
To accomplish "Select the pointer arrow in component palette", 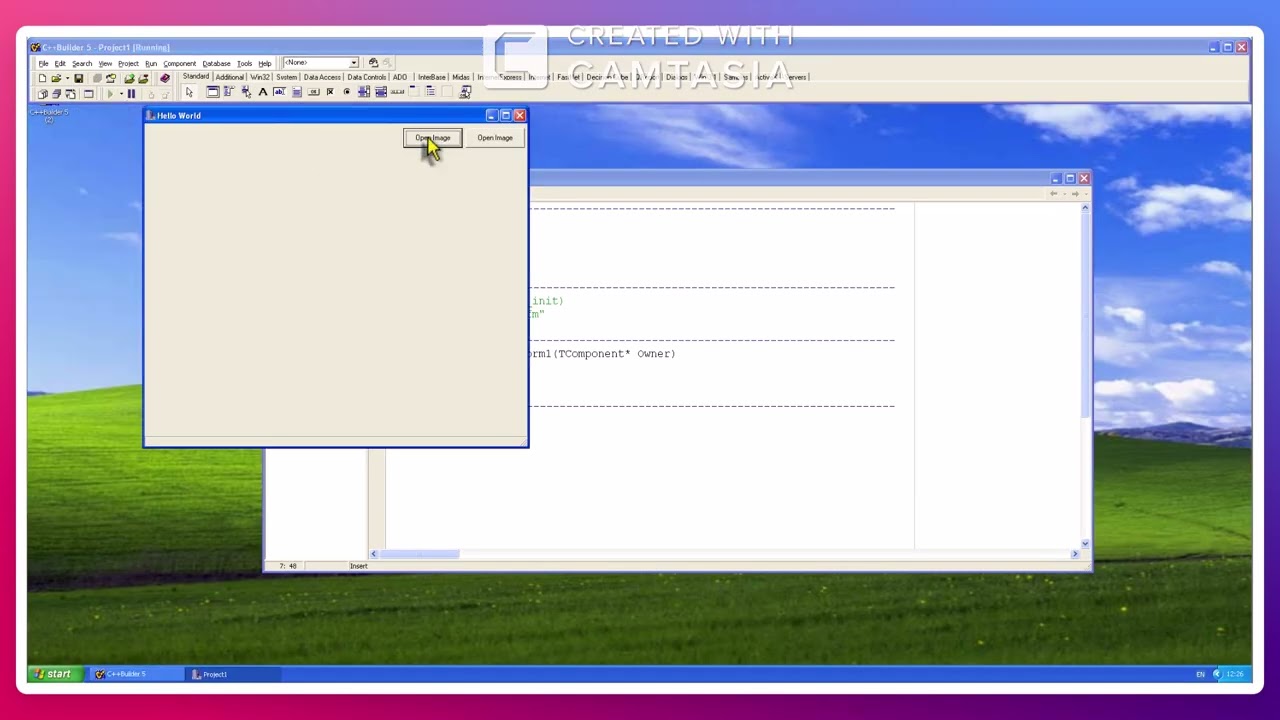I will pos(189,92).
